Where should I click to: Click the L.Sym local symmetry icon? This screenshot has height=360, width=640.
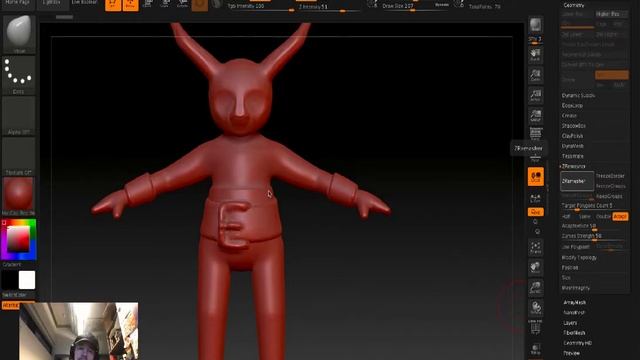tap(536, 199)
